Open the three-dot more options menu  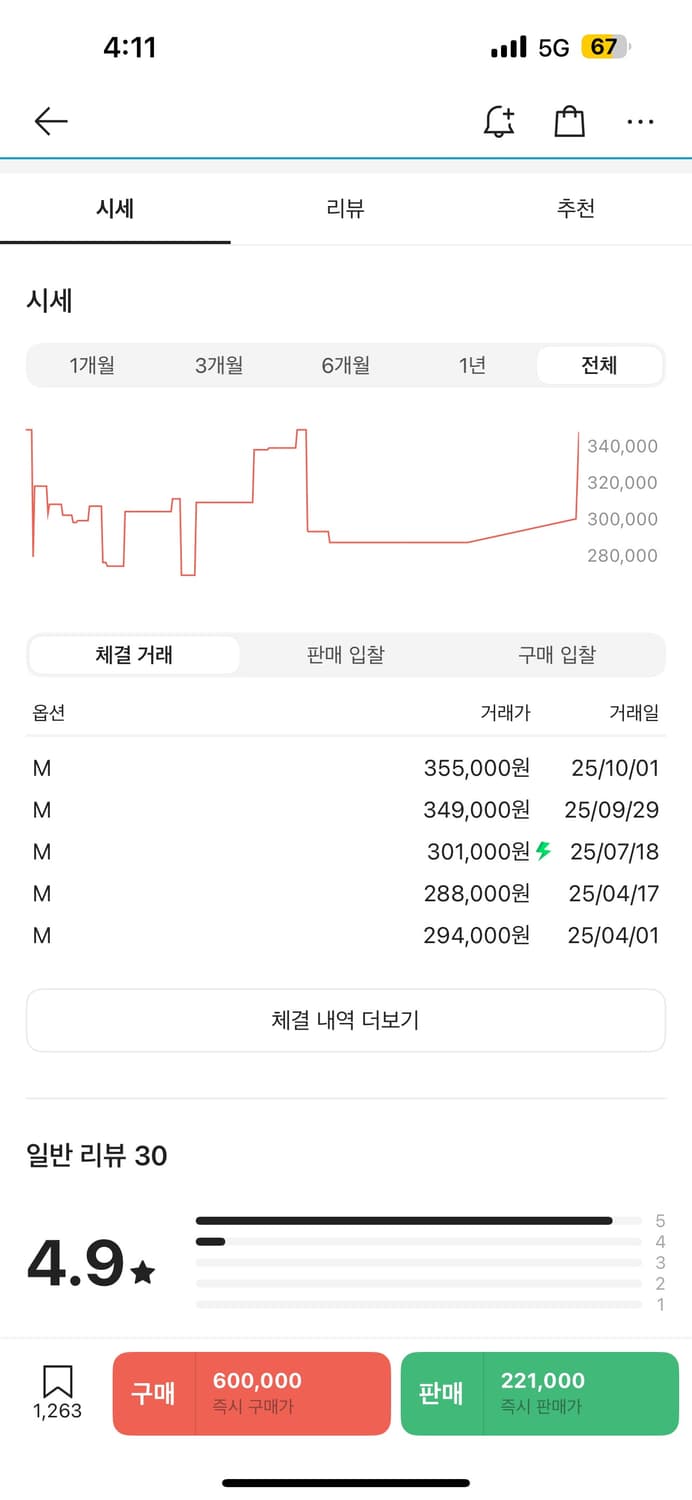pos(640,122)
